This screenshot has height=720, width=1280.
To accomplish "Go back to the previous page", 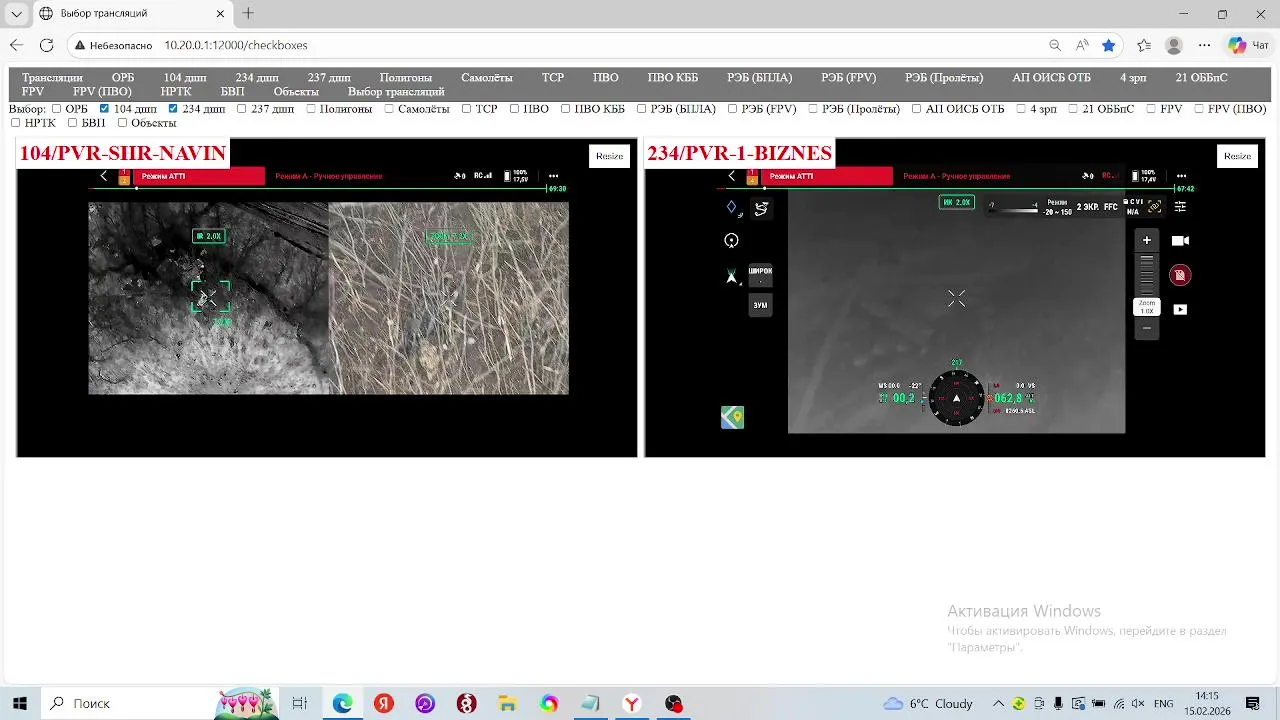I will point(16,45).
